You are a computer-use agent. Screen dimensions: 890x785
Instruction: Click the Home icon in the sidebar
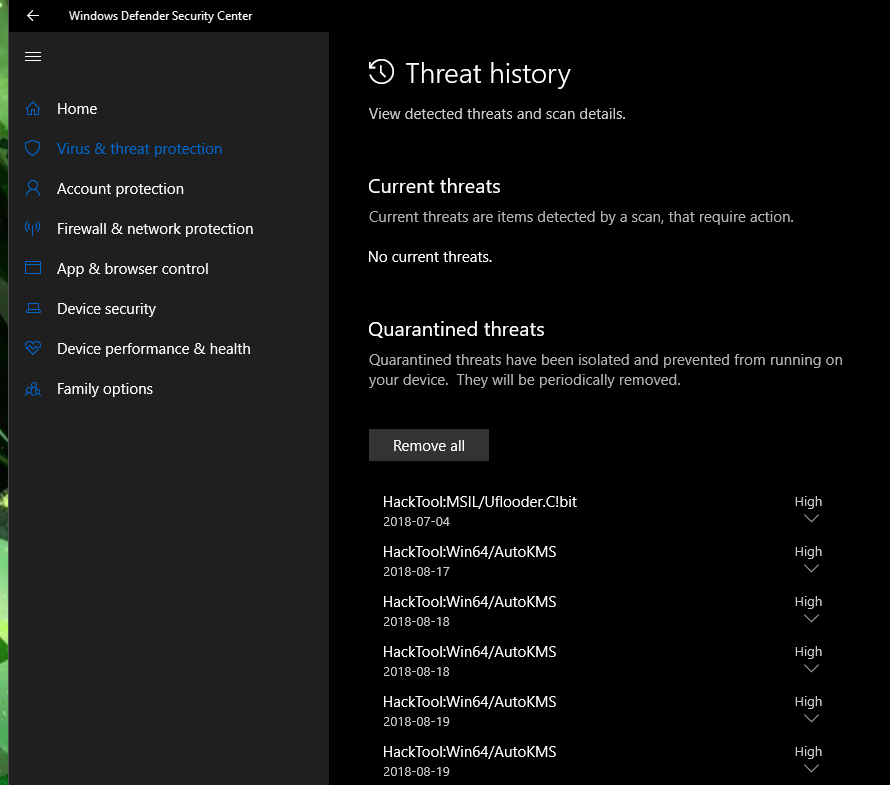tap(34, 108)
